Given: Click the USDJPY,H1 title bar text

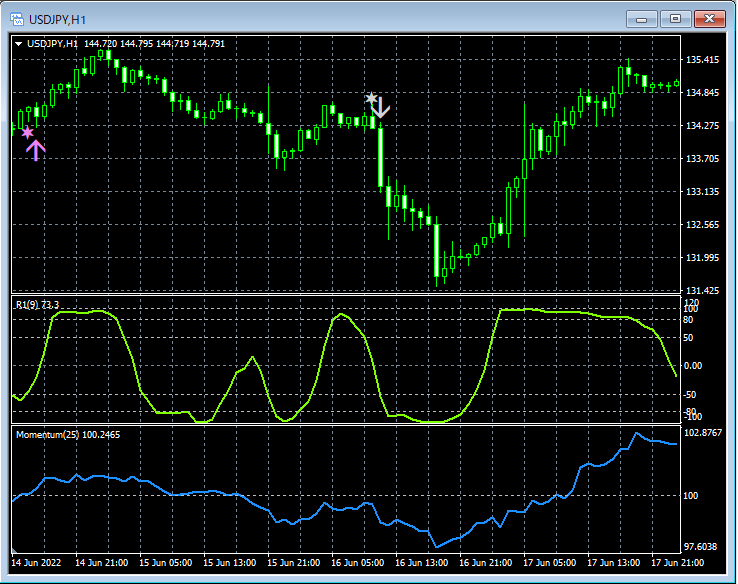Looking at the screenshot, I should (x=56, y=18).
